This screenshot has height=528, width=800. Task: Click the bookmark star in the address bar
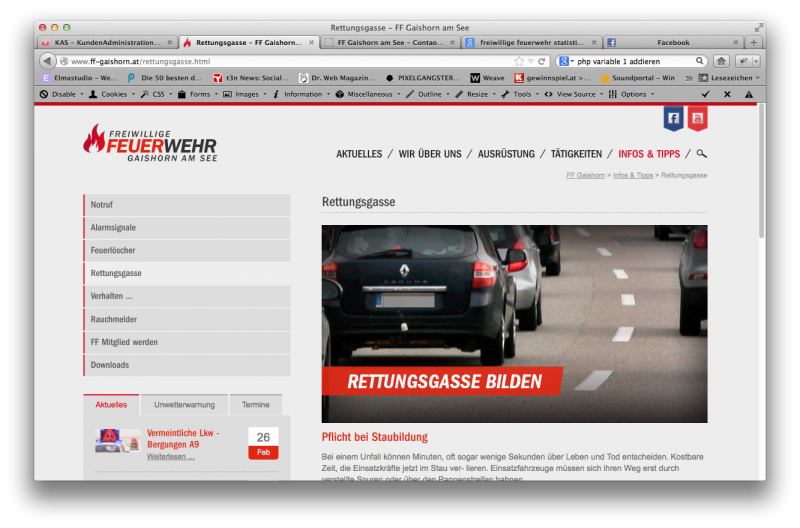click(519, 61)
